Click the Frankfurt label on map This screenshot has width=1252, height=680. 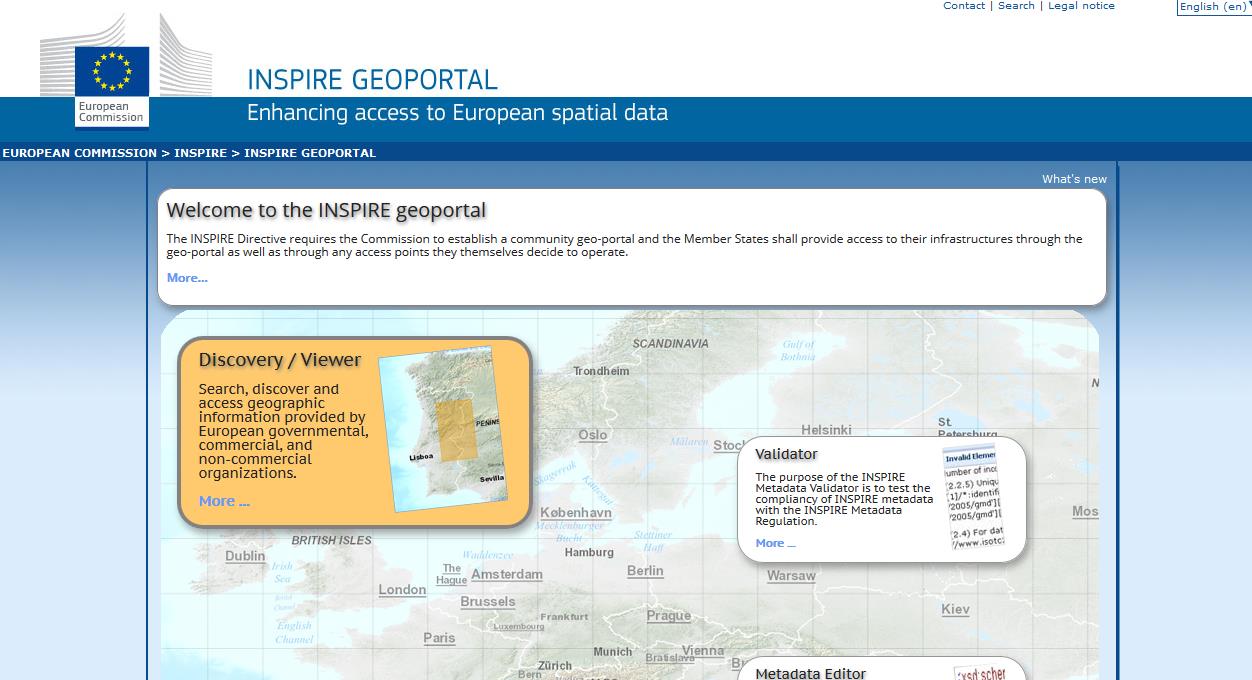coord(564,617)
